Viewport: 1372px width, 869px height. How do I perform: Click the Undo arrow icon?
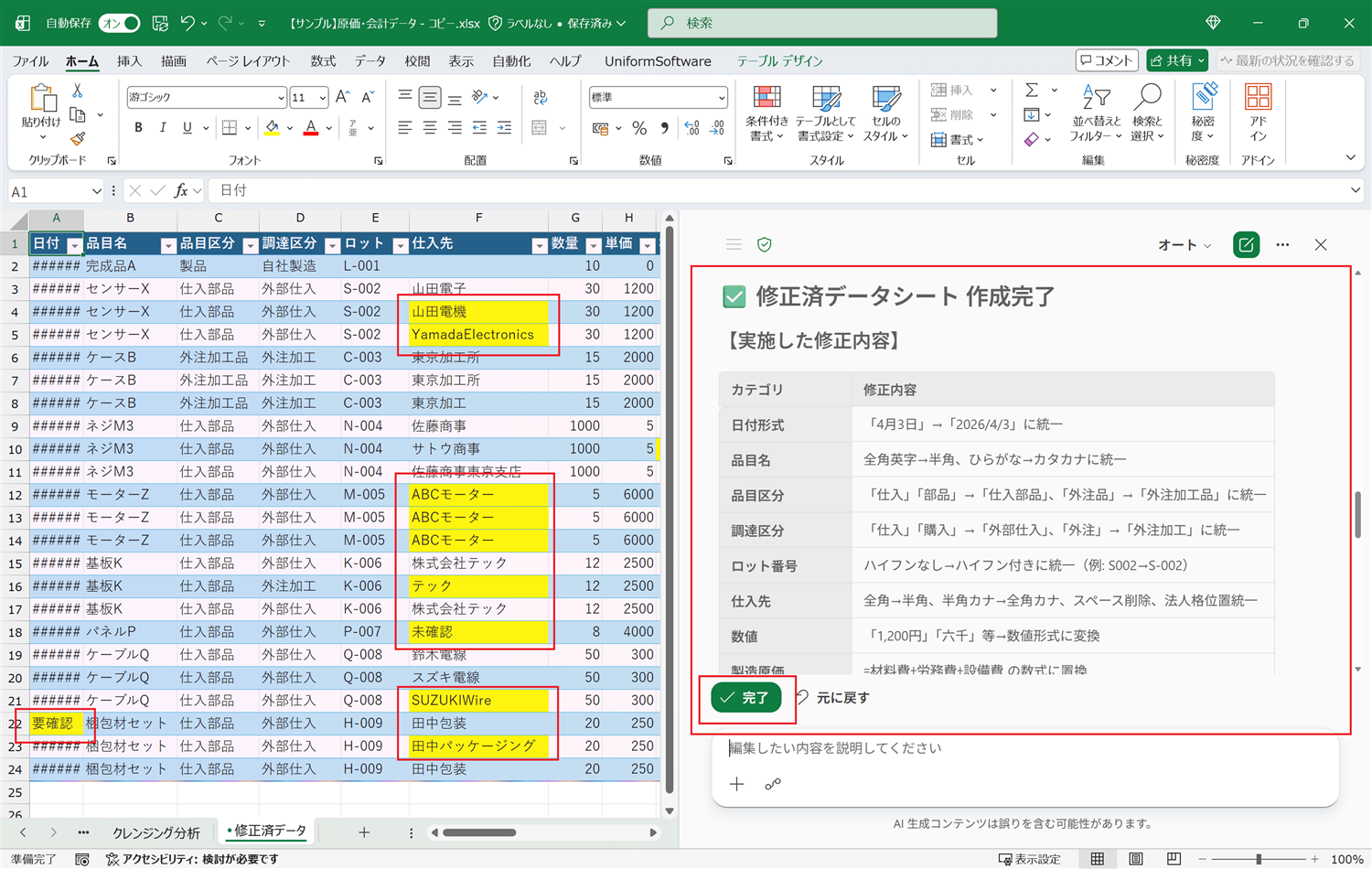point(188,23)
